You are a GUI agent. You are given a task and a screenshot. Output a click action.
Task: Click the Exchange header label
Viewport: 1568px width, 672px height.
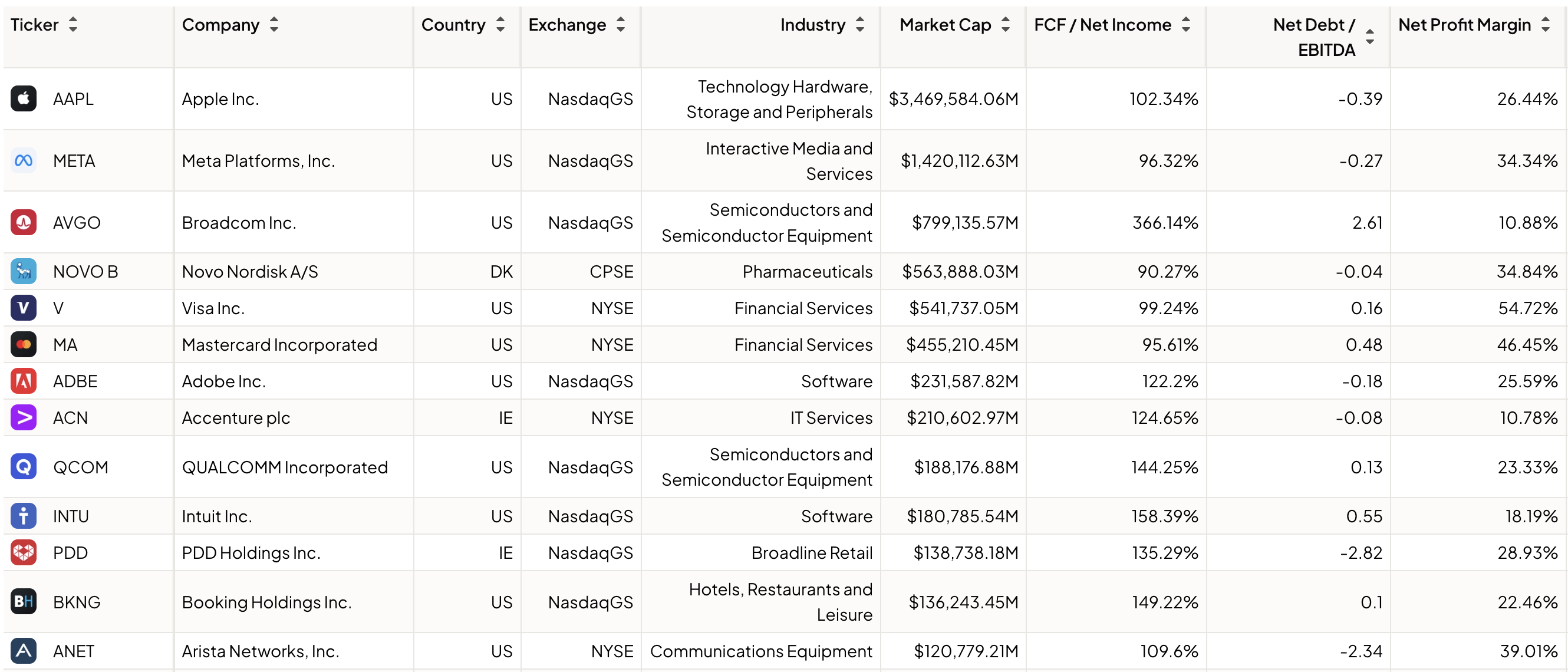click(567, 25)
